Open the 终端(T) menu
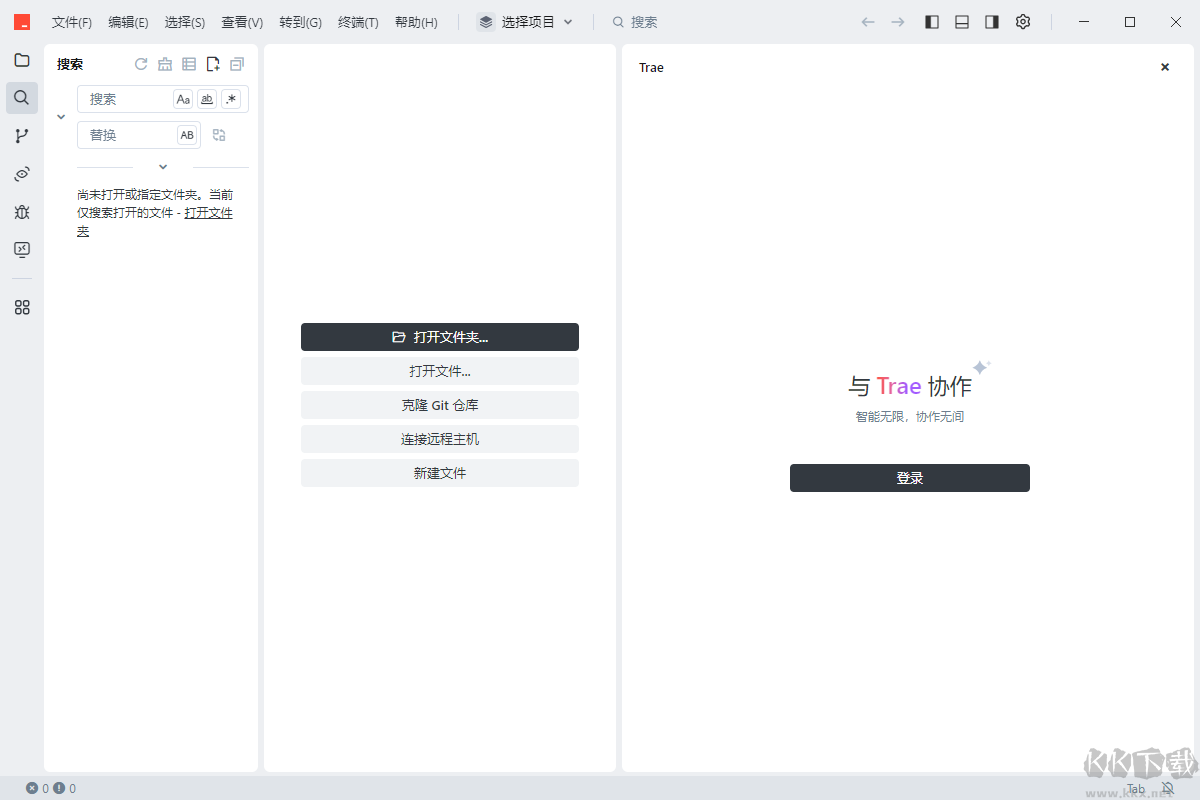Image resolution: width=1200 pixels, height=800 pixels. tap(358, 22)
